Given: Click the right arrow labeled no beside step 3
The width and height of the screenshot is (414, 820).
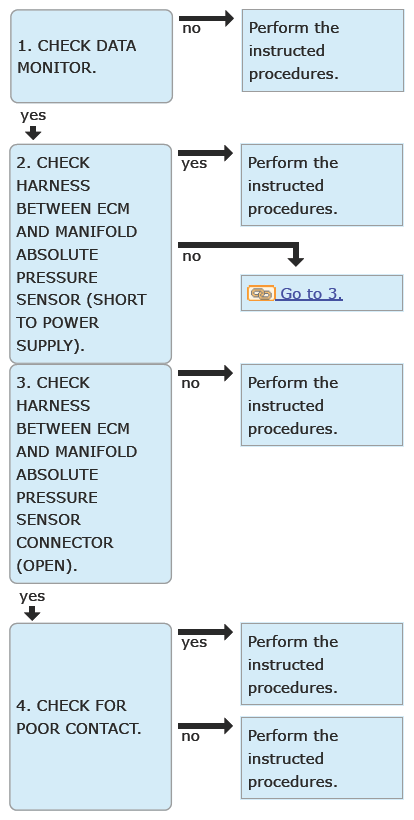Looking at the screenshot, I should 205,373.
